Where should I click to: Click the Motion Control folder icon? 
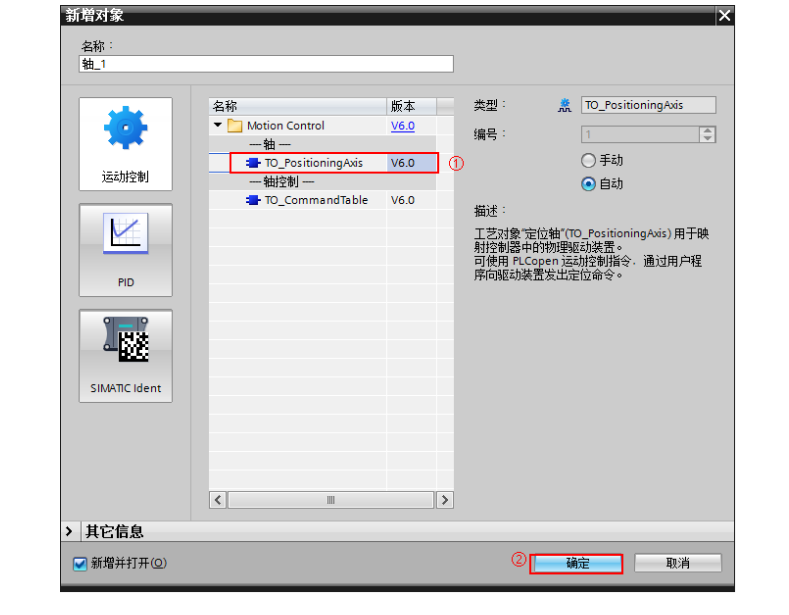(235, 126)
